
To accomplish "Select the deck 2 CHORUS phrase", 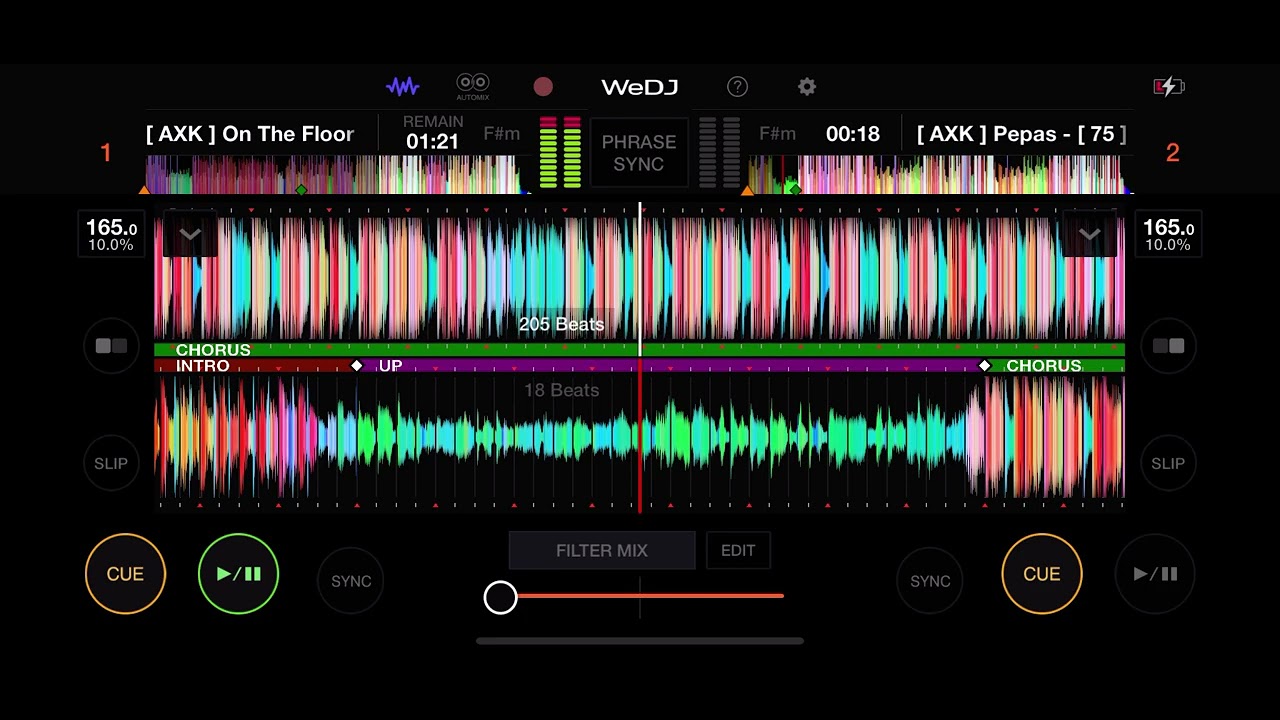I will click(1058, 366).
